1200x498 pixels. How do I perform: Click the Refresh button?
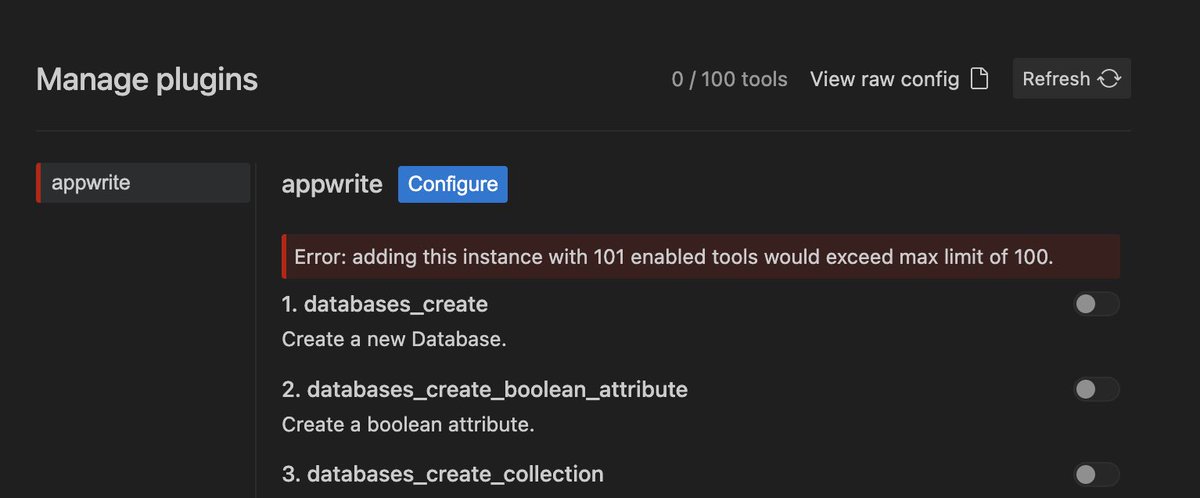click(1071, 79)
